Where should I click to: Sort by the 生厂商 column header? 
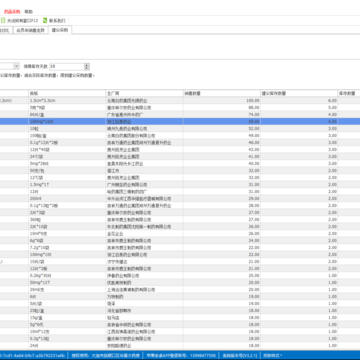click(144, 93)
